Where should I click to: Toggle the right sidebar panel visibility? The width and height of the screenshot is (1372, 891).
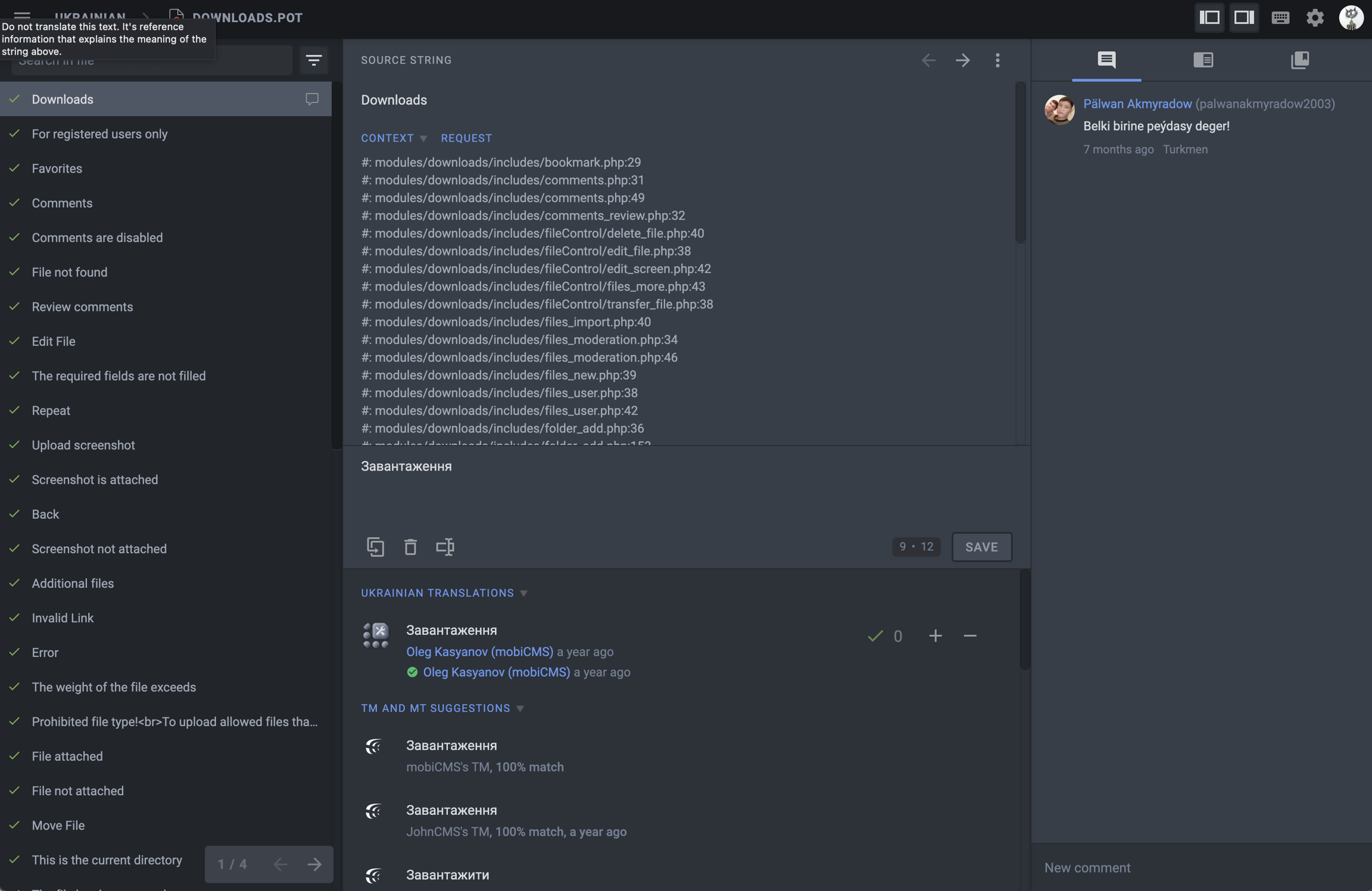[1244, 17]
